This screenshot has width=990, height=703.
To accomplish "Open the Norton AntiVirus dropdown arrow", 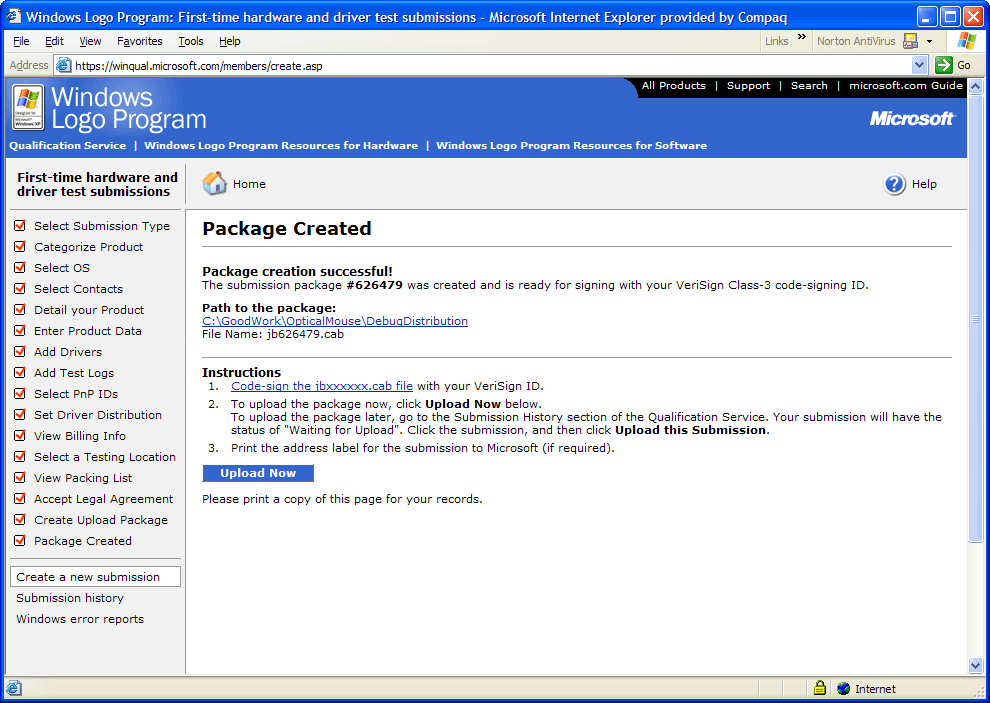I will coord(929,41).
